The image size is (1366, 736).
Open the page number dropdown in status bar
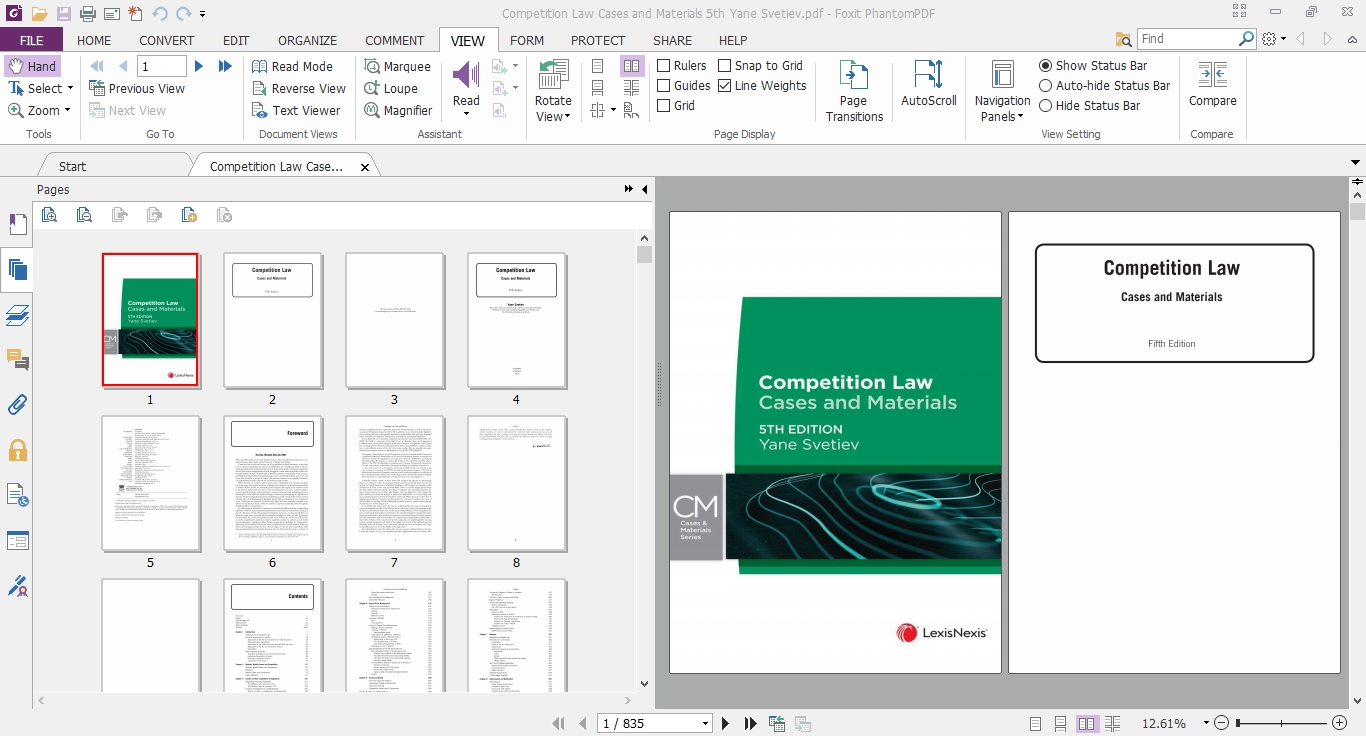pyautogui.click(x=705, y=723)
